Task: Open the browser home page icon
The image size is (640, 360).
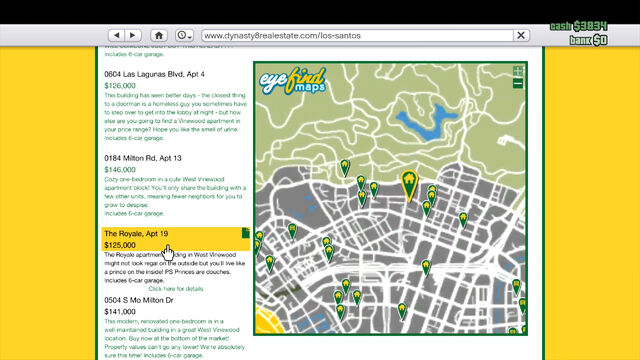Action: 159,36
